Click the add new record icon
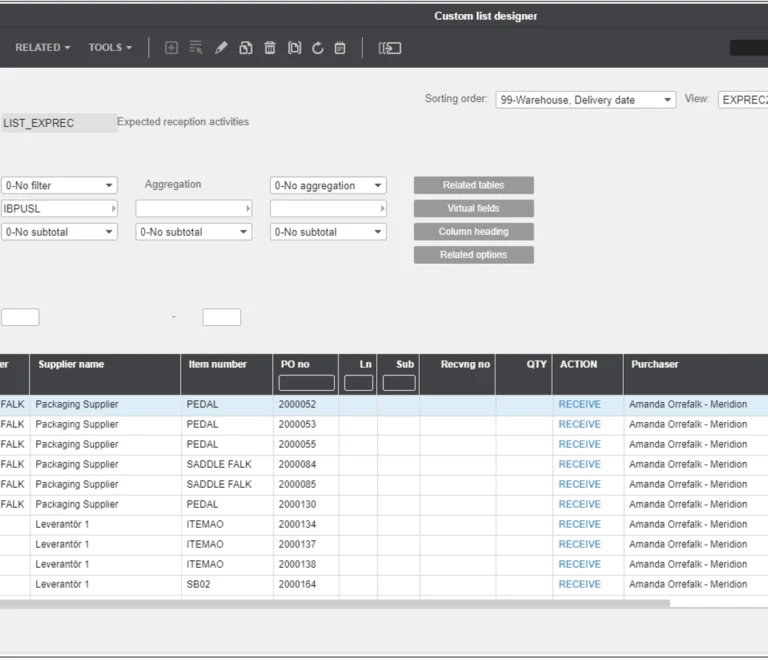Viewport: 768px width, 660px height. click(x=171, y=48)
